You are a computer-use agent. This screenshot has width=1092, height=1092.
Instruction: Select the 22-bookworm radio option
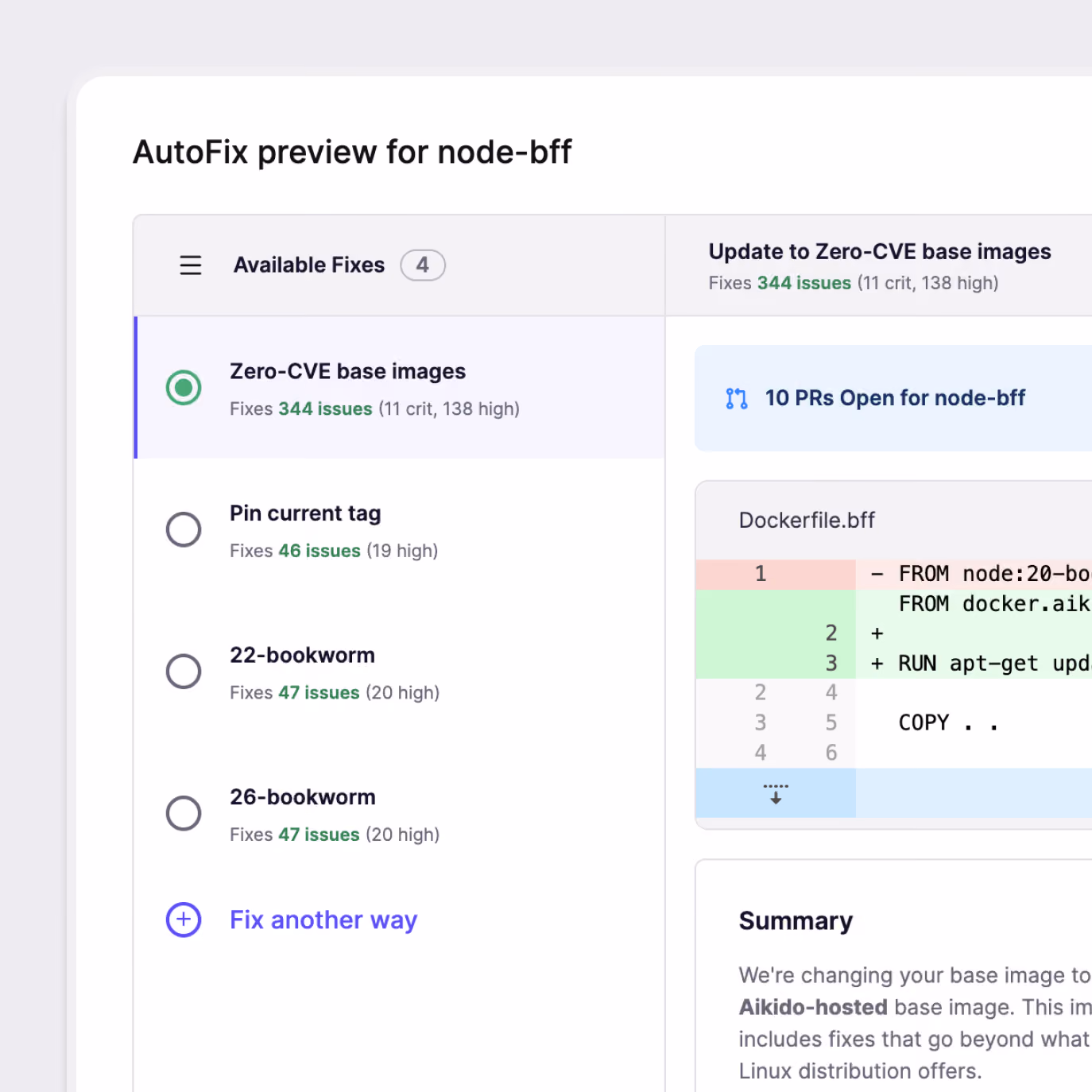point(184,672)
